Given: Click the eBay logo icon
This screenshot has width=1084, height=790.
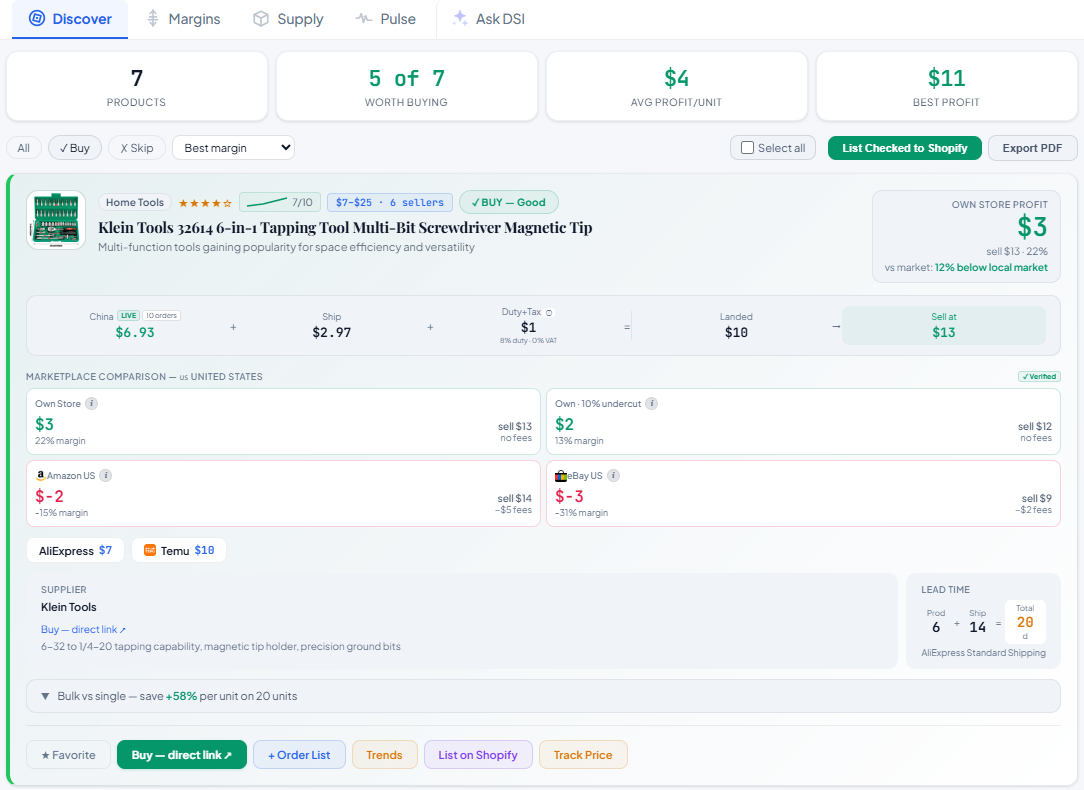Looking at the screenshot, I should 561,476.
